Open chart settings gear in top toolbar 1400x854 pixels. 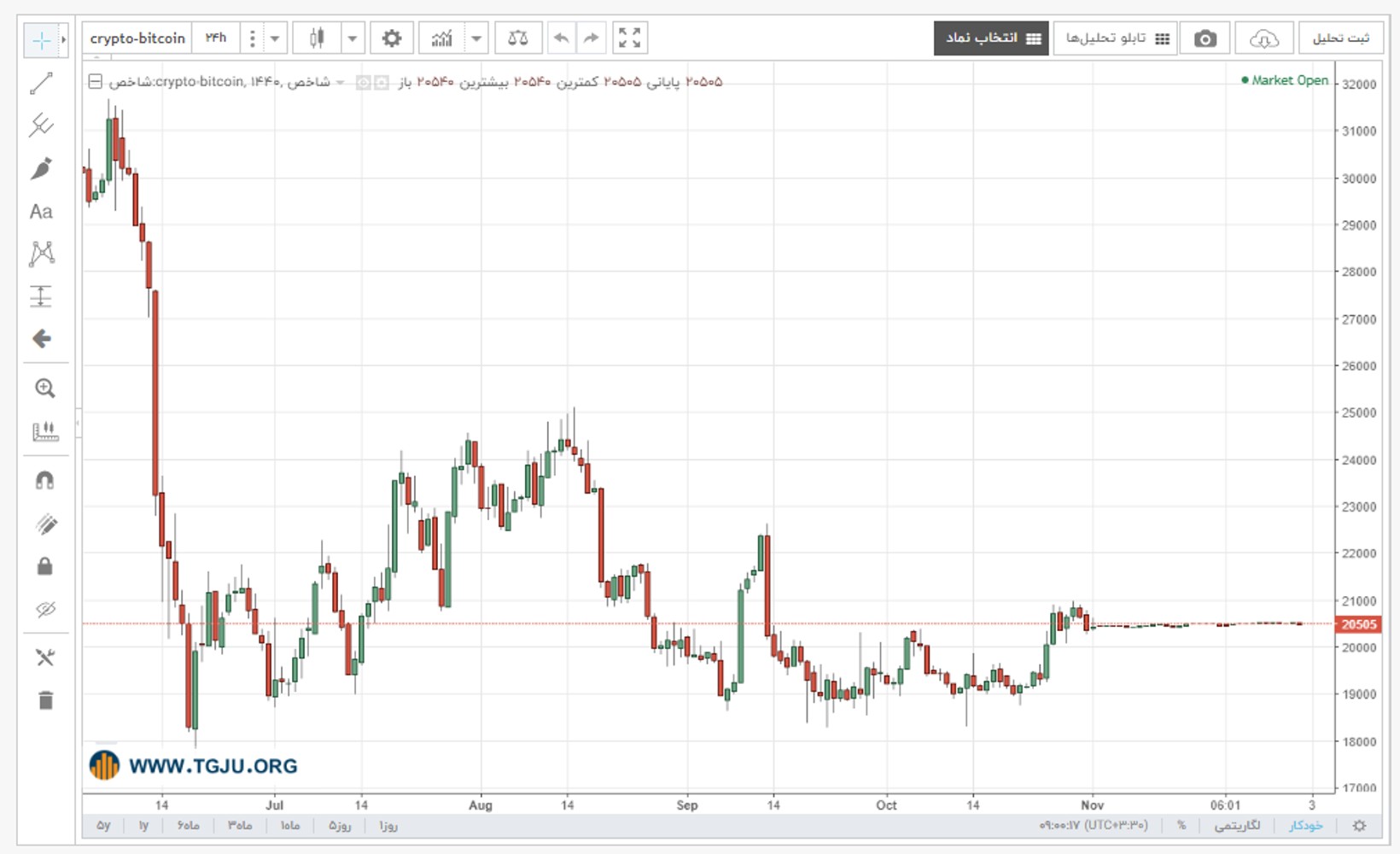tap(392, 38)
